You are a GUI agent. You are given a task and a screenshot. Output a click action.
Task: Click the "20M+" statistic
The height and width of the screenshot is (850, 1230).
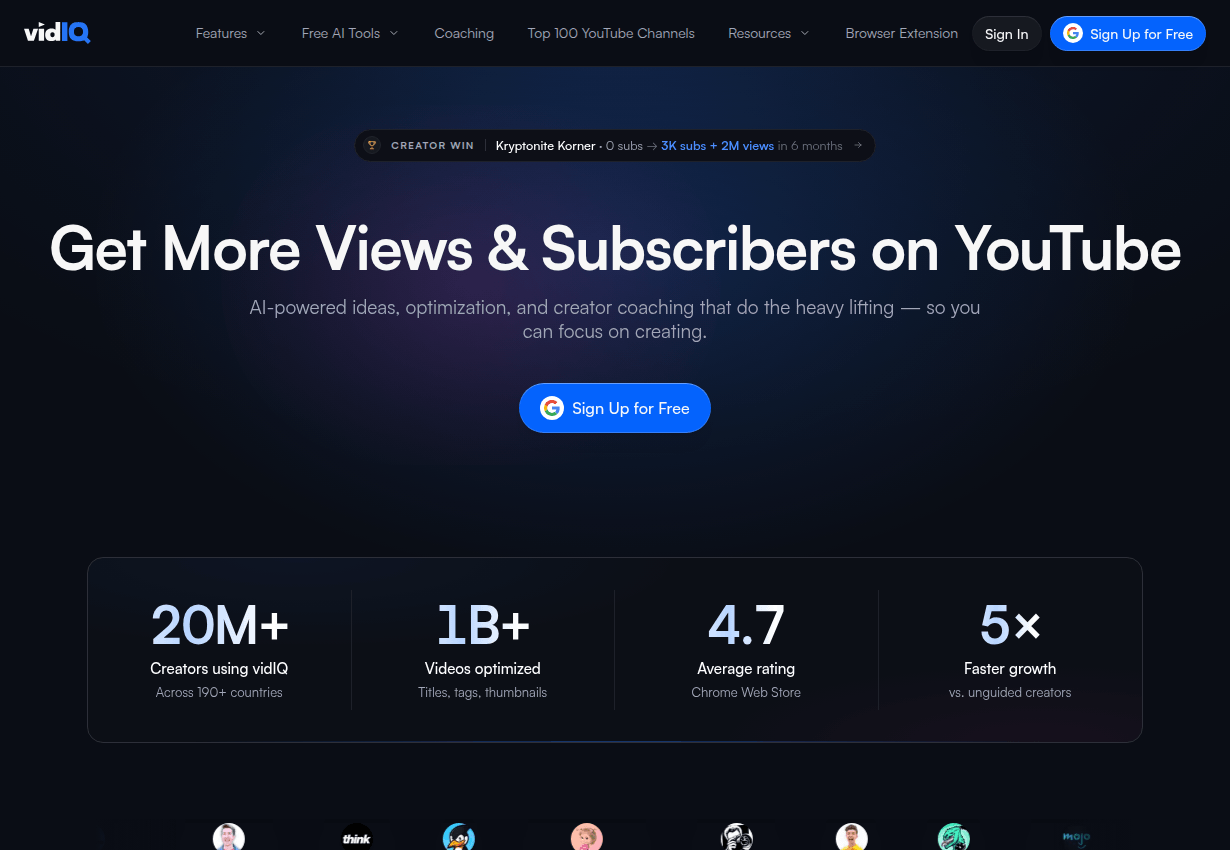click(x=219, y=624)
